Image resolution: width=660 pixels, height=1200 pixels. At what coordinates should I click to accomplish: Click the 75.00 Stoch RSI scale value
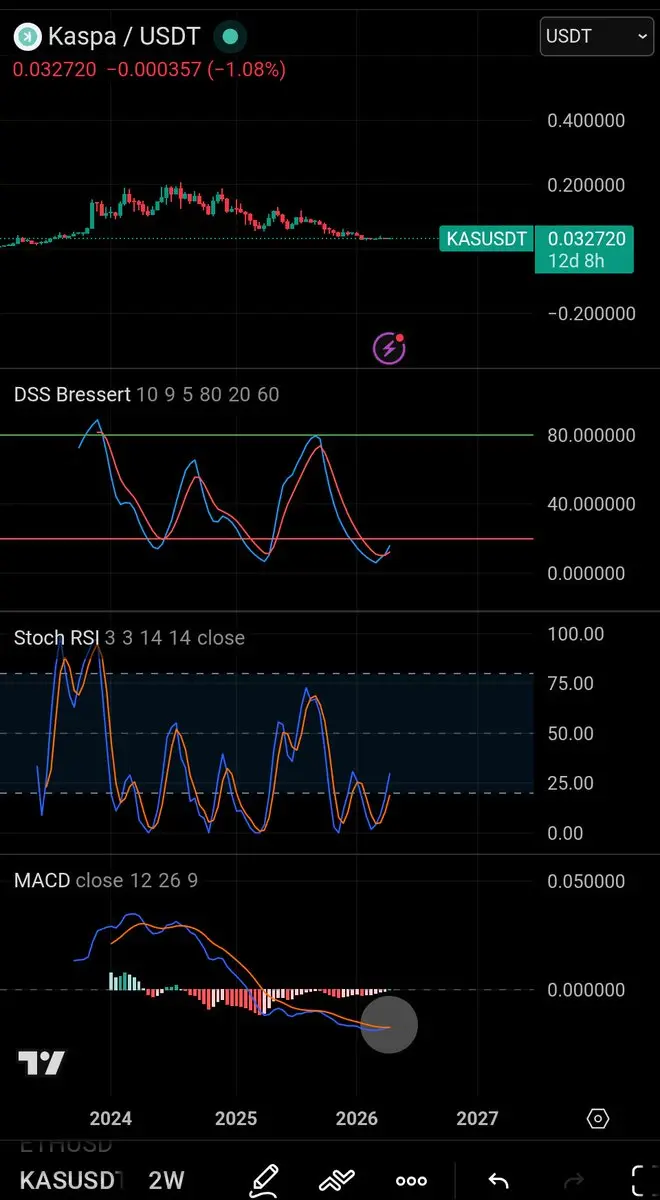[x=571, y=683]
